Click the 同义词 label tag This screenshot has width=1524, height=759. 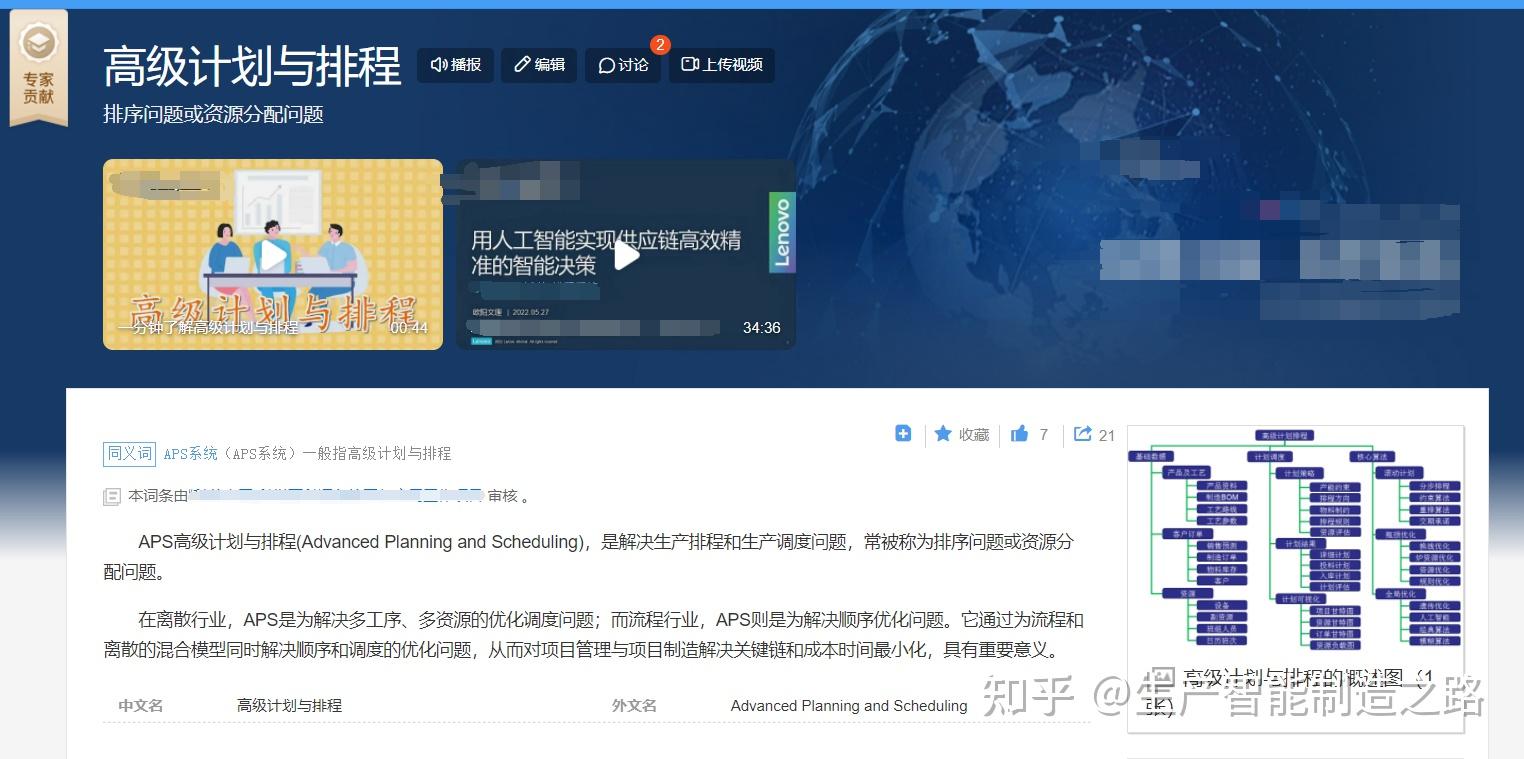coord(129,453)
